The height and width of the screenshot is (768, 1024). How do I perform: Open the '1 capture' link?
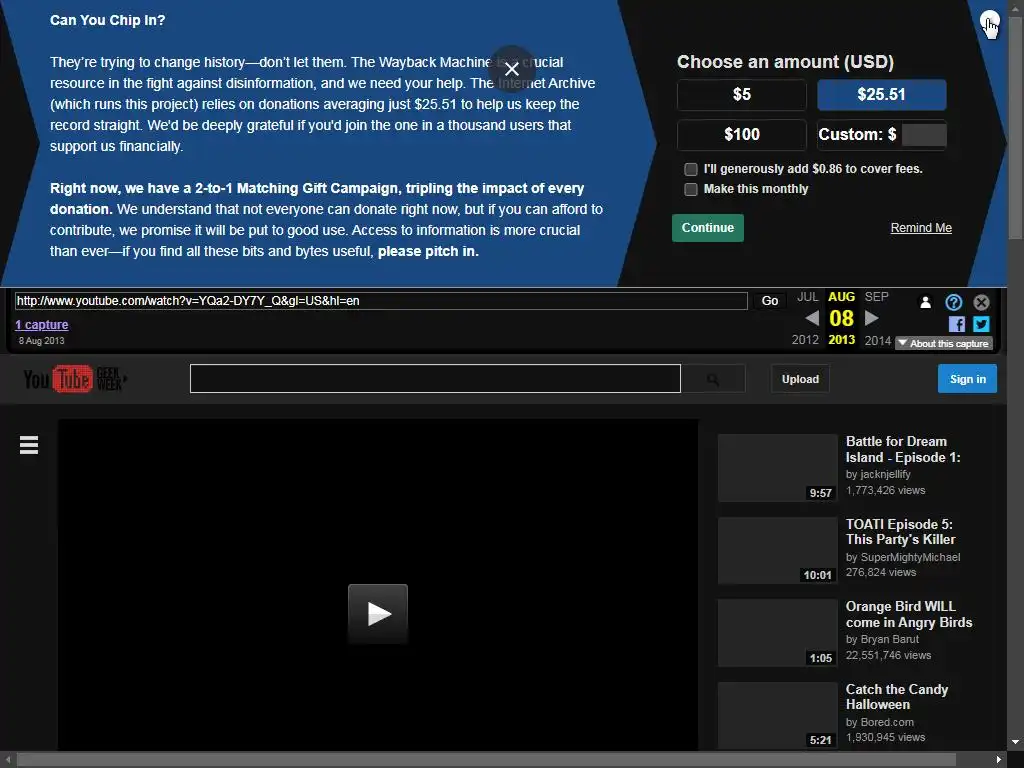(x=42, y=325)
